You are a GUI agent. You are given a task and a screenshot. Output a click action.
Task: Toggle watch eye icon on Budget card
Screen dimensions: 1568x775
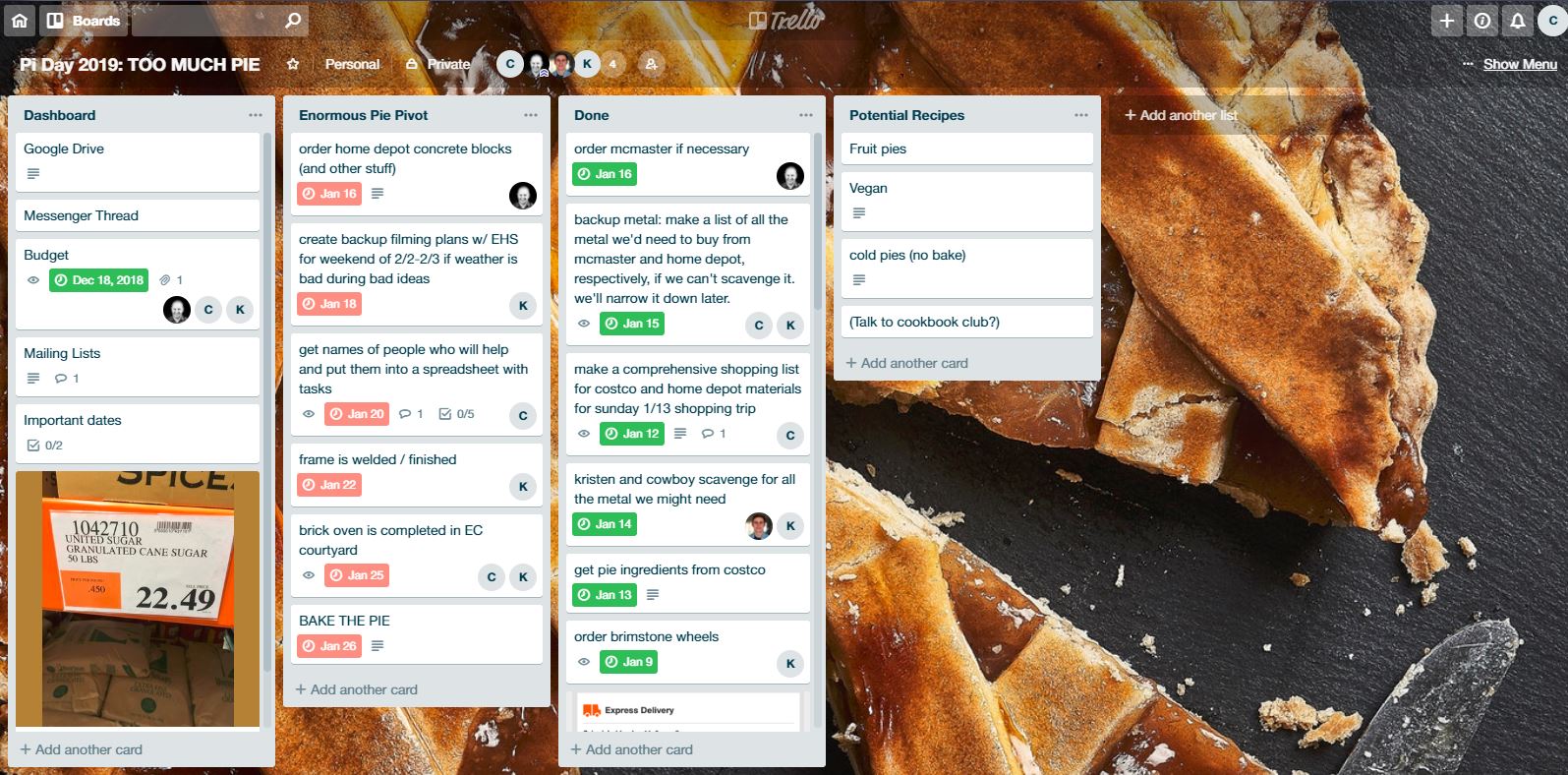33,280
